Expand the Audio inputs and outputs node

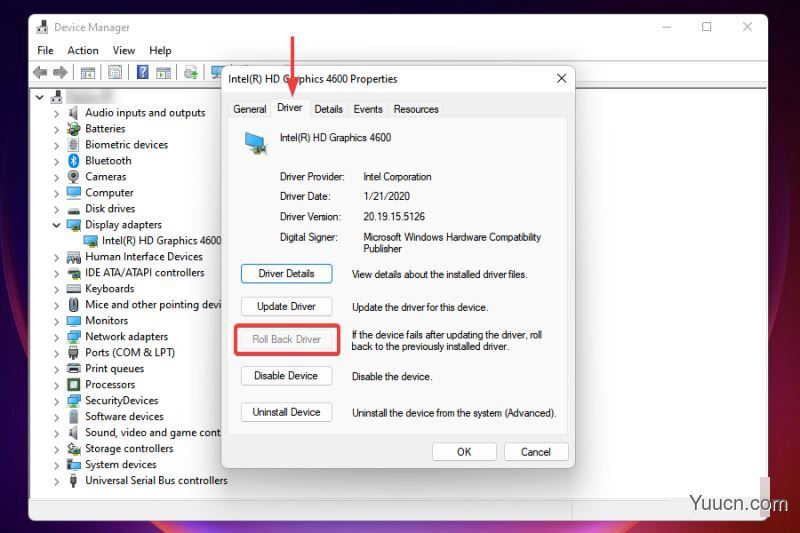point(56,113)
